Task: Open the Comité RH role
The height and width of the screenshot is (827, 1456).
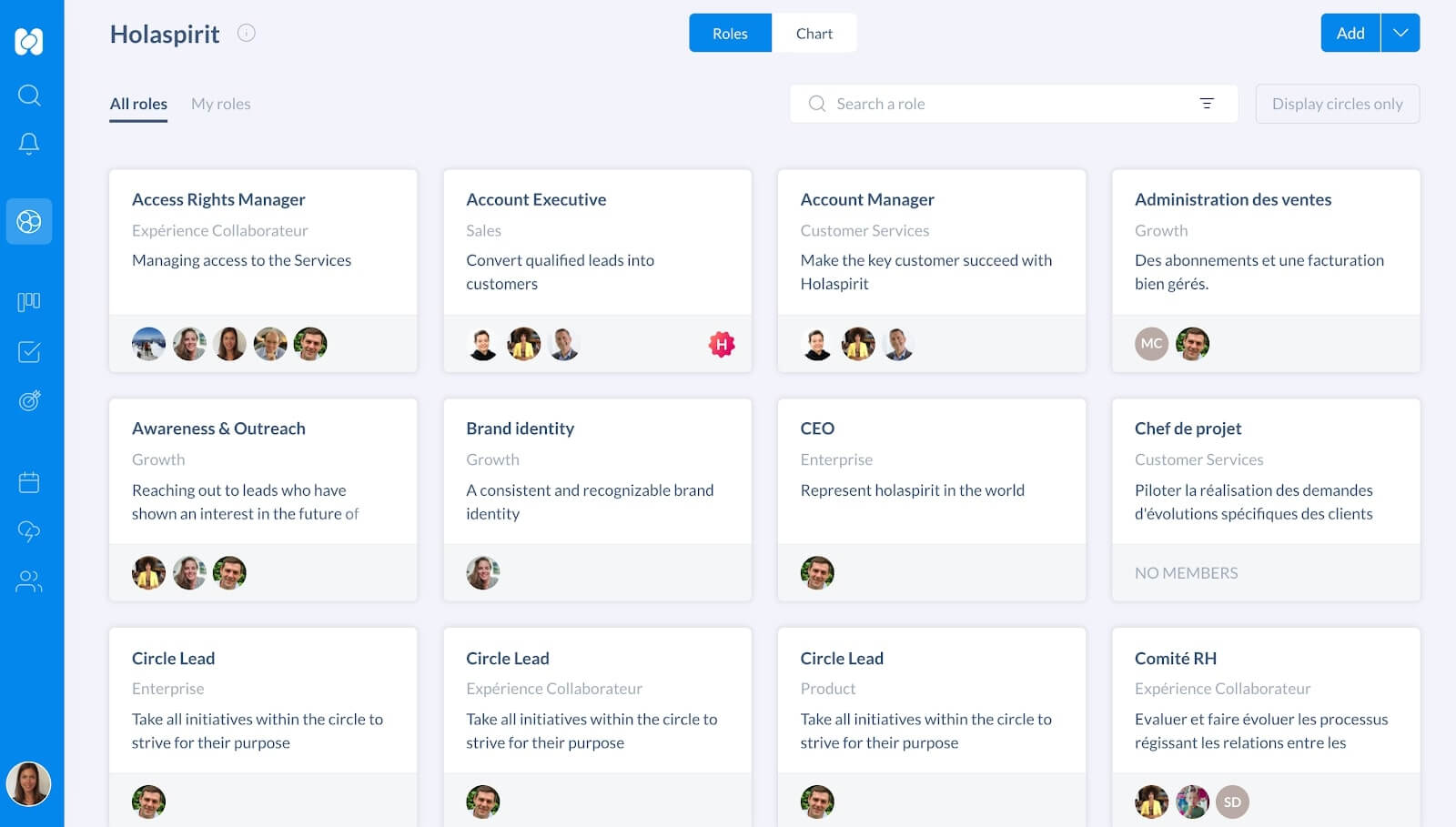Action: [1176, 658]
